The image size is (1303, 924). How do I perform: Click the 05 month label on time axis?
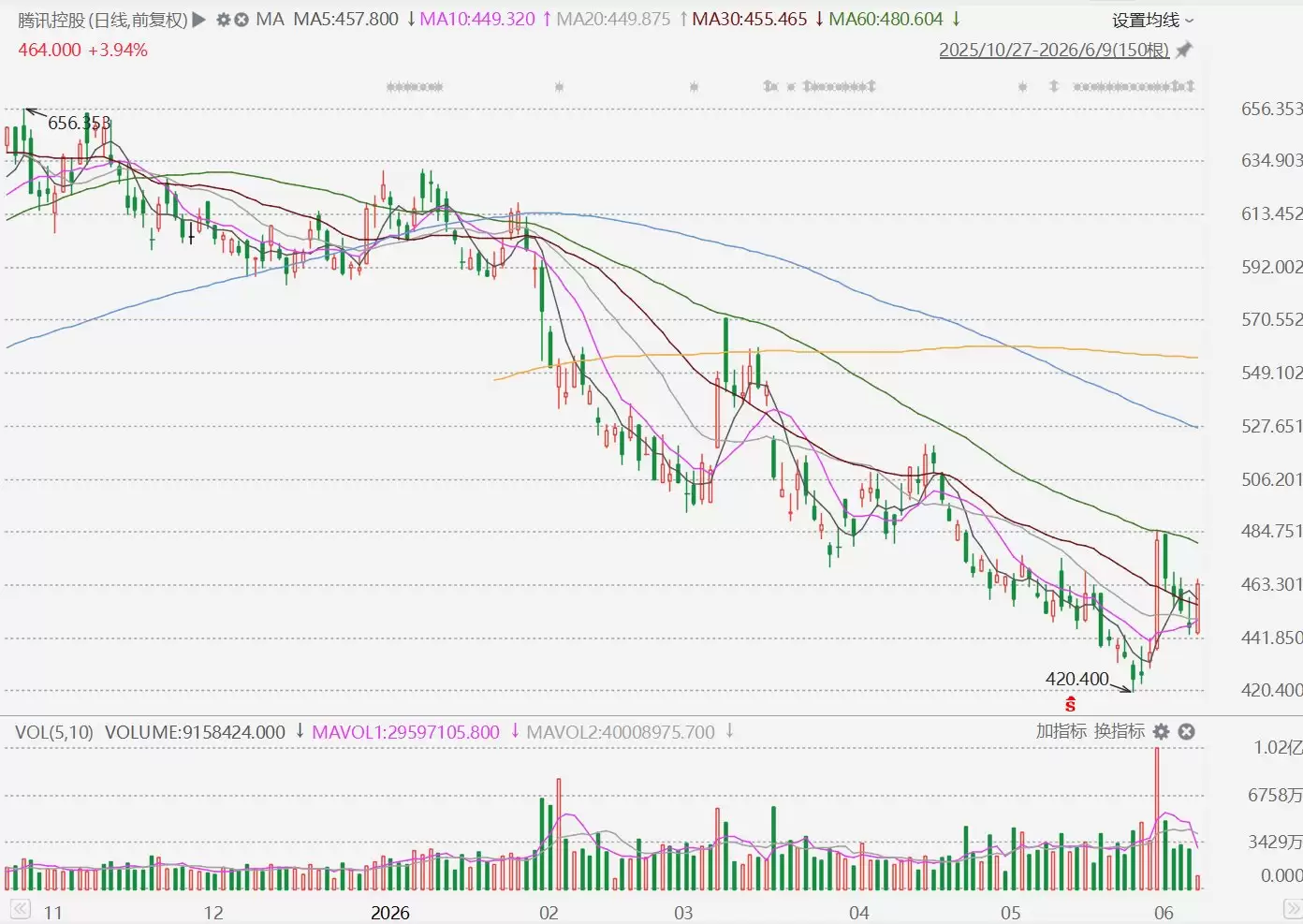[1010, 913]
